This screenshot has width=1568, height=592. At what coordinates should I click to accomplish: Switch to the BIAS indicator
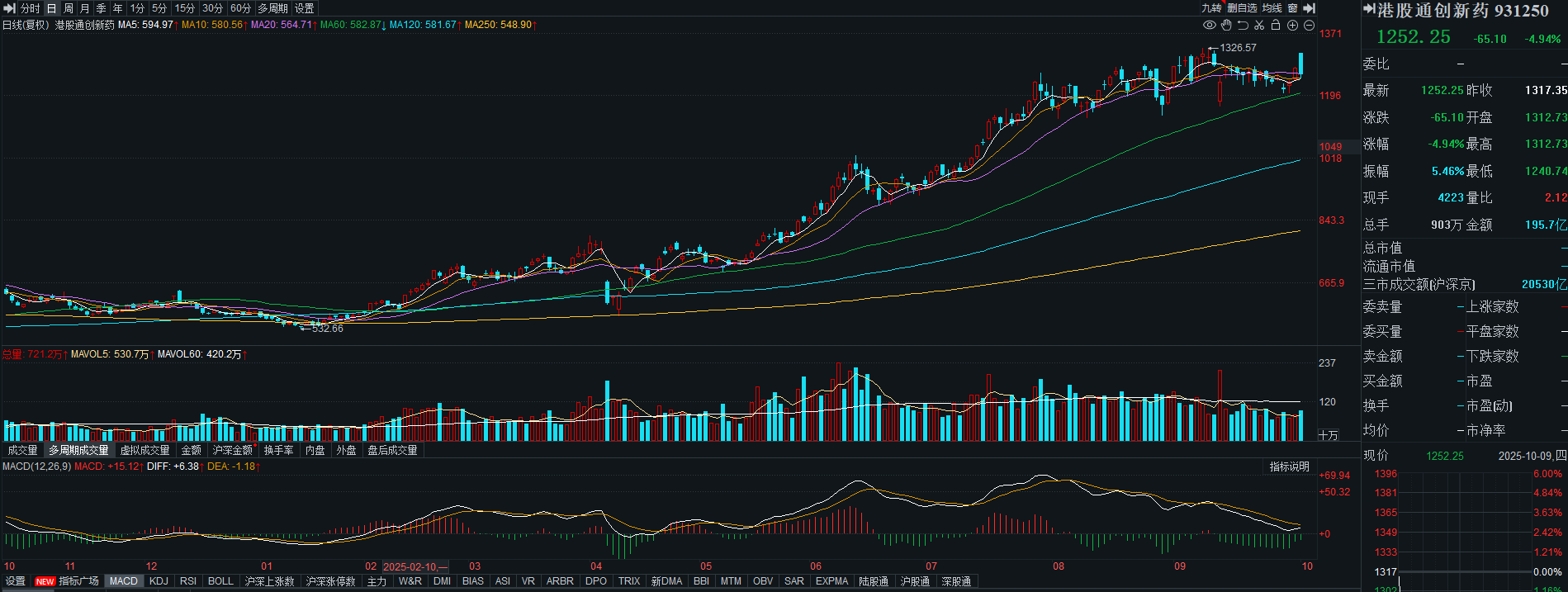473,581
